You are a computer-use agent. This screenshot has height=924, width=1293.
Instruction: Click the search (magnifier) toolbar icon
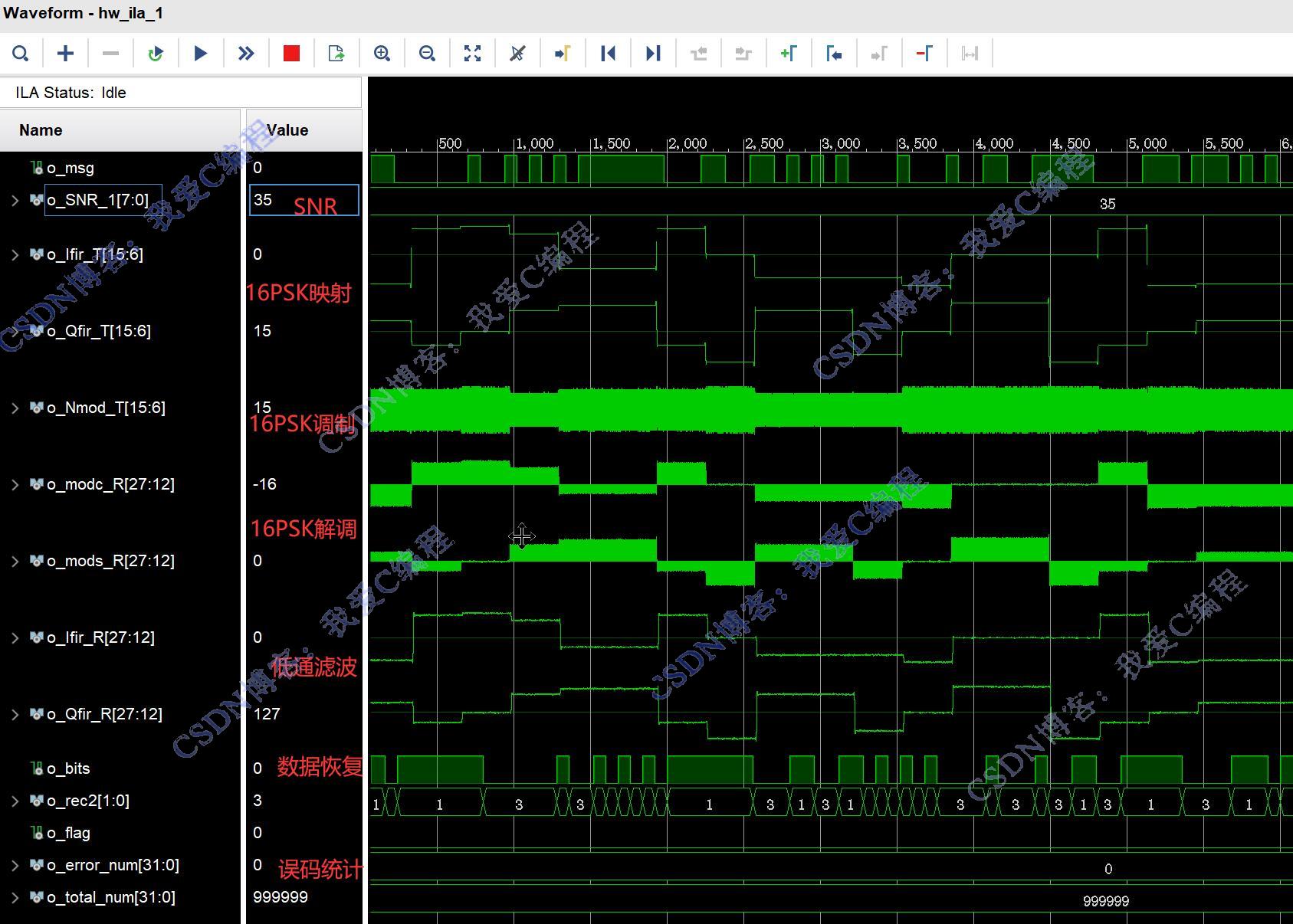coord(21,54)
